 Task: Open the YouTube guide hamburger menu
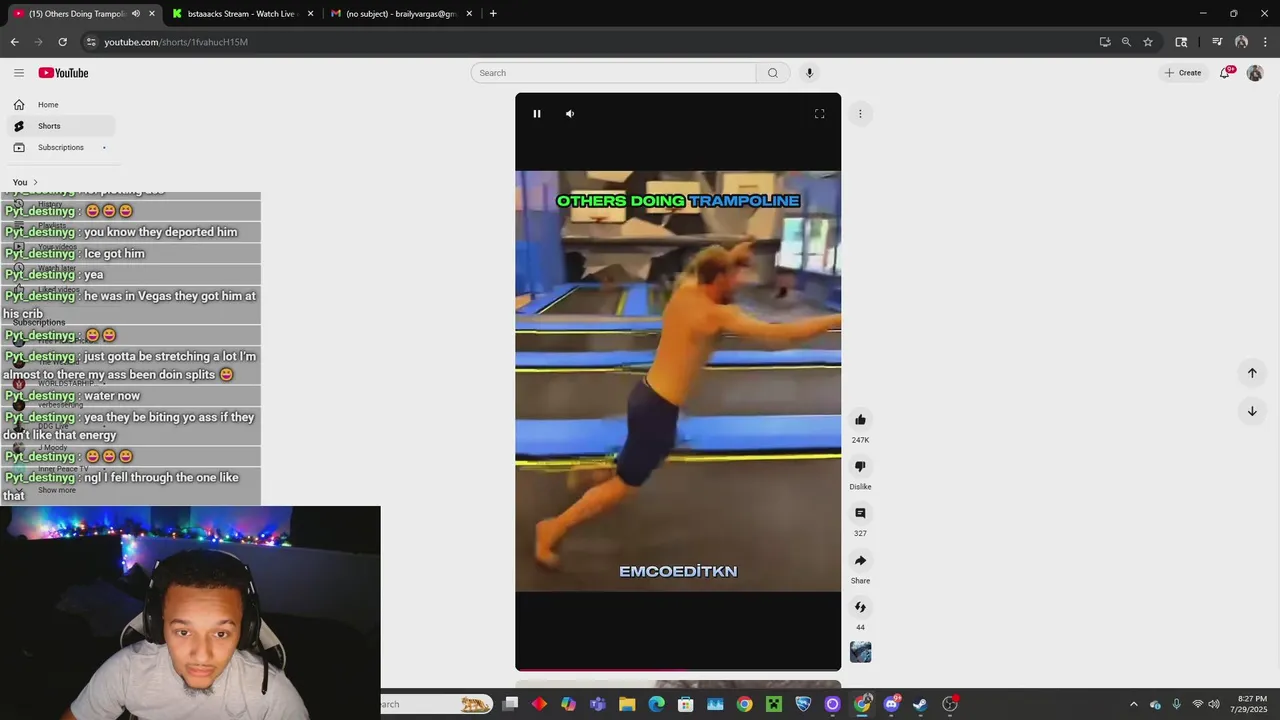point(19,73)
